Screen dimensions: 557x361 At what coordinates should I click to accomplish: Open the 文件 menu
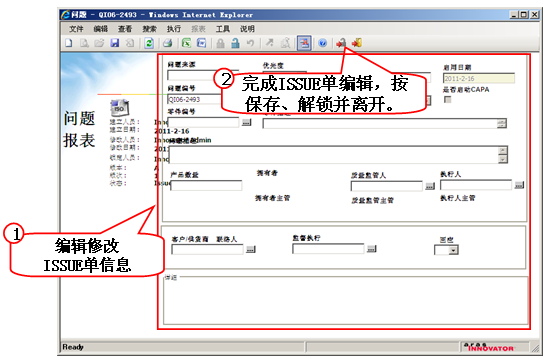pos(76,29)
